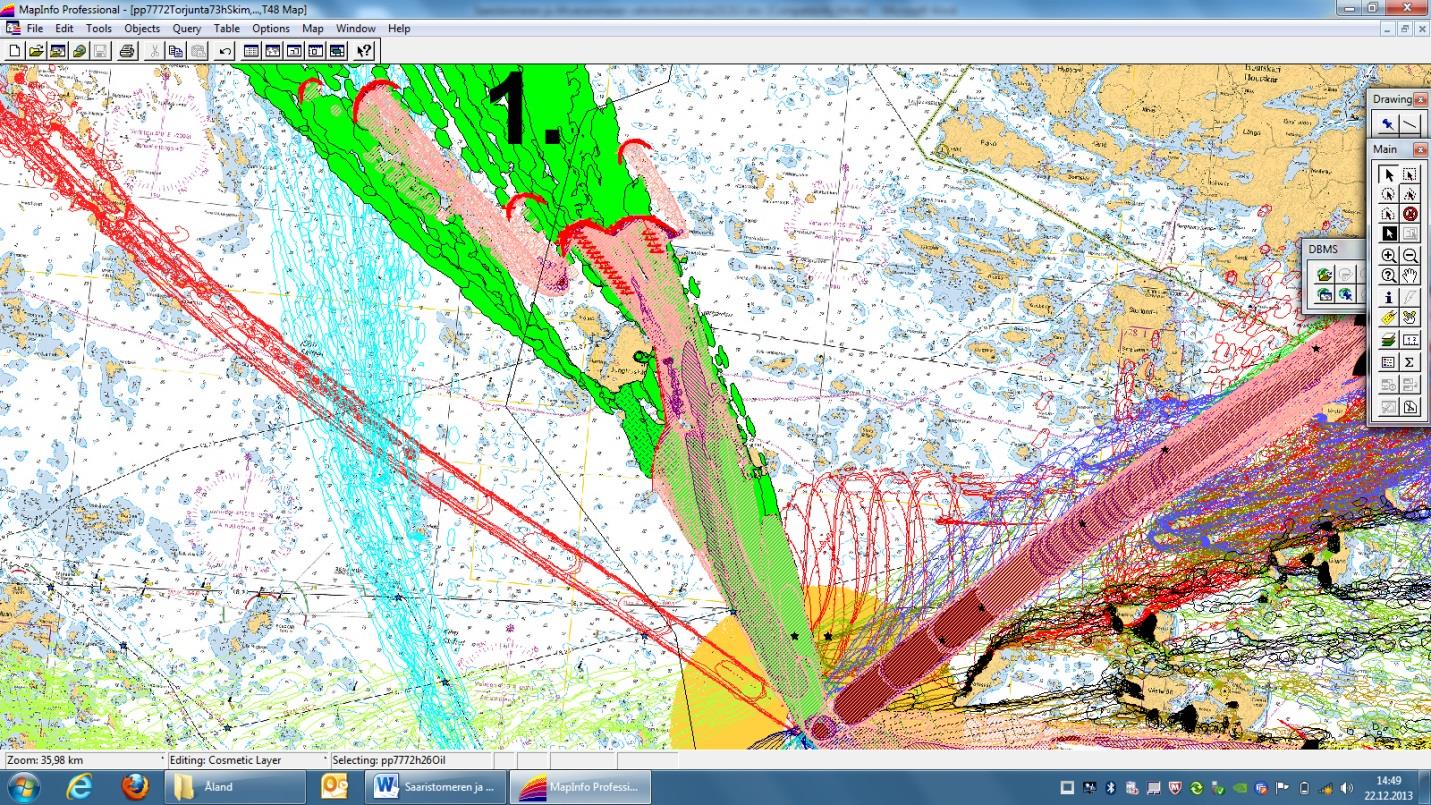1431x805 pixels.
Task: Click the Print icon in toolbar
Action: coord(127,51)
